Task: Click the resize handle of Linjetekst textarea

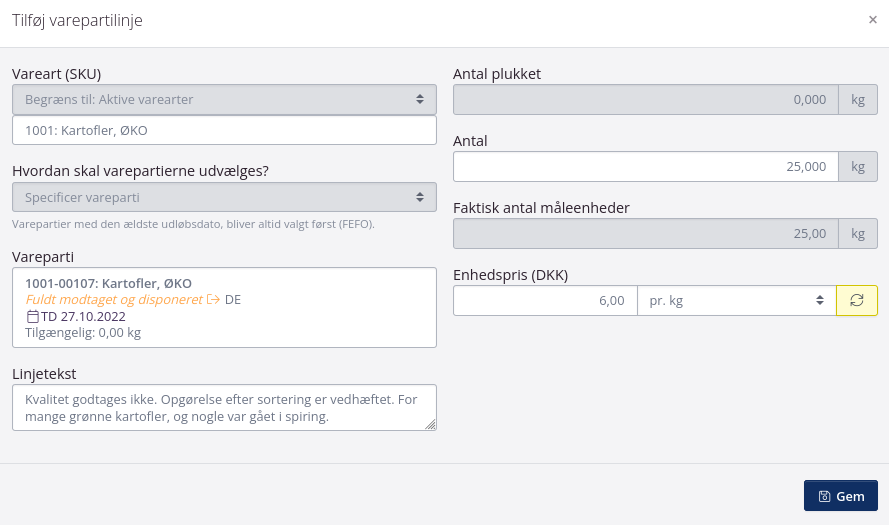Action: tap(431, 424)
